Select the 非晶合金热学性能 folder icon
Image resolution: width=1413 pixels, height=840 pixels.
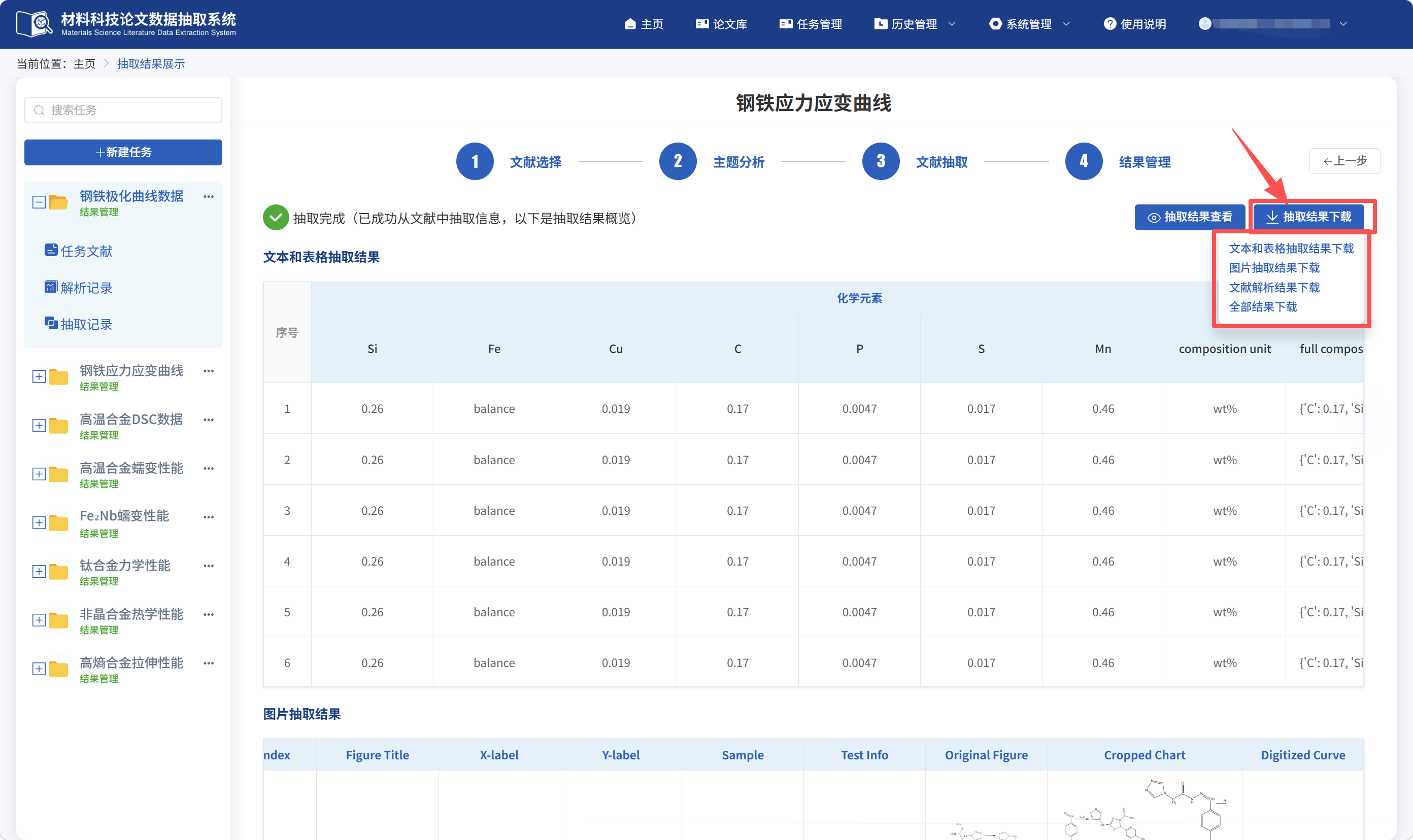(x=58, y=620)
